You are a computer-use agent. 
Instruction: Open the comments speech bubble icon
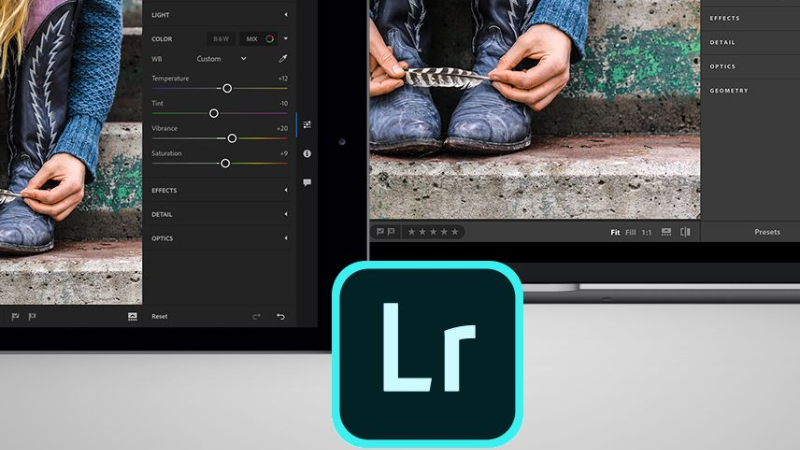tap(307, 182)
